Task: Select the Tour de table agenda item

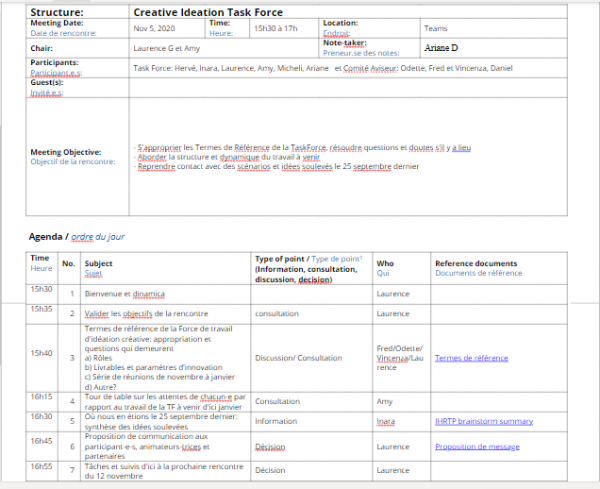Action: click(166, 402)
